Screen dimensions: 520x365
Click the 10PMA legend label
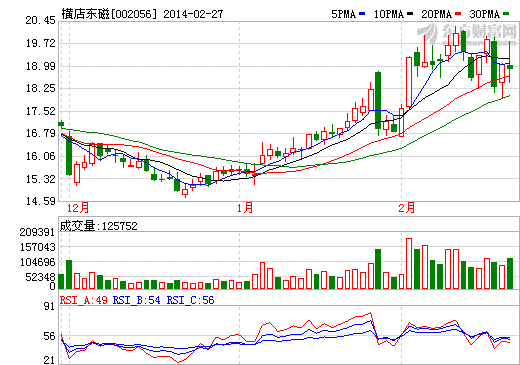coord(389,14)
